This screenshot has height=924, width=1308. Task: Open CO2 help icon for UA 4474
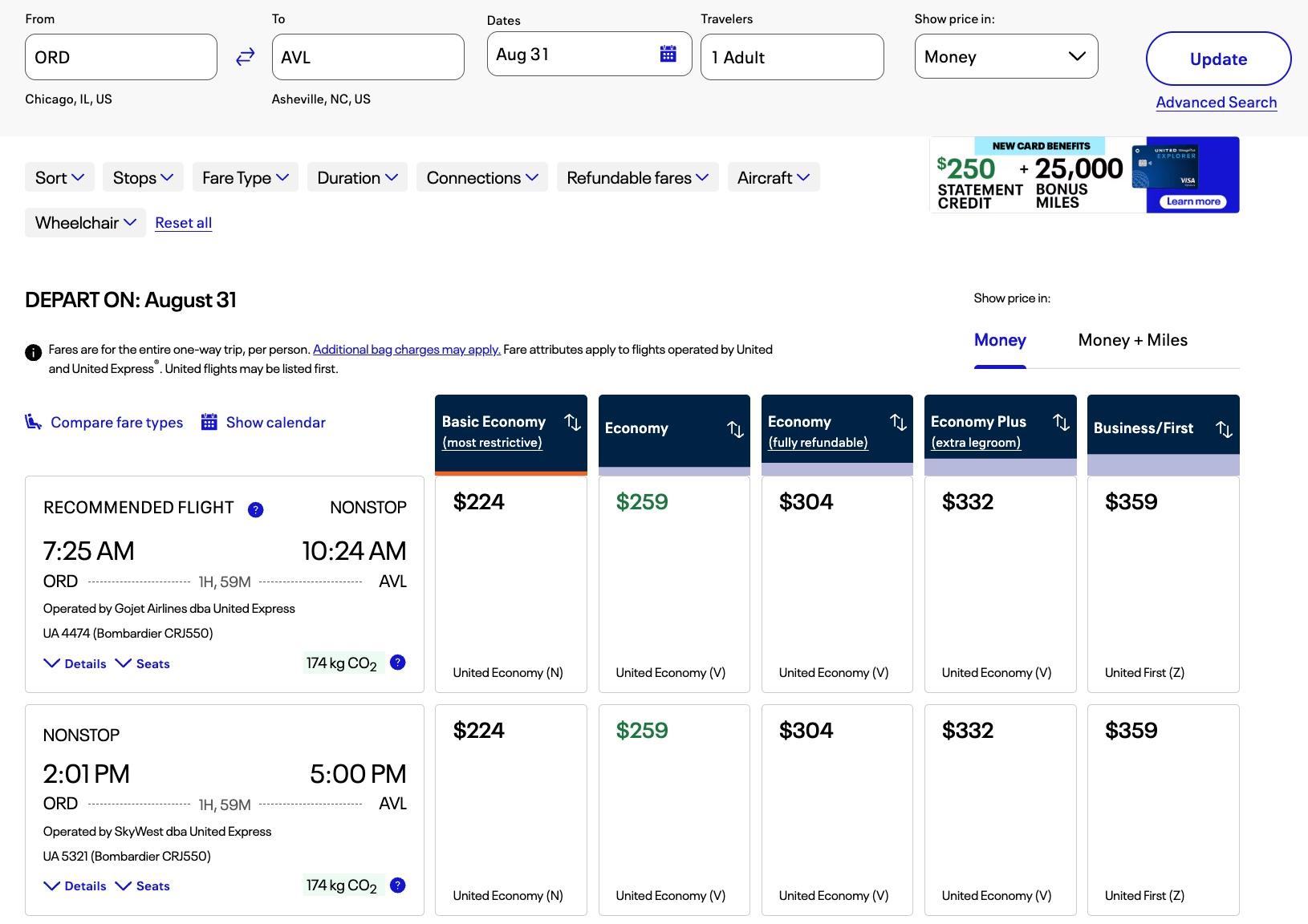coord(397,663)
